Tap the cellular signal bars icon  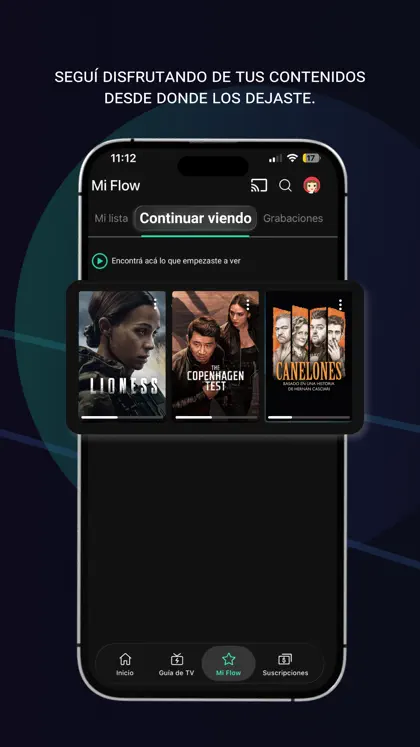click(275, 159)
